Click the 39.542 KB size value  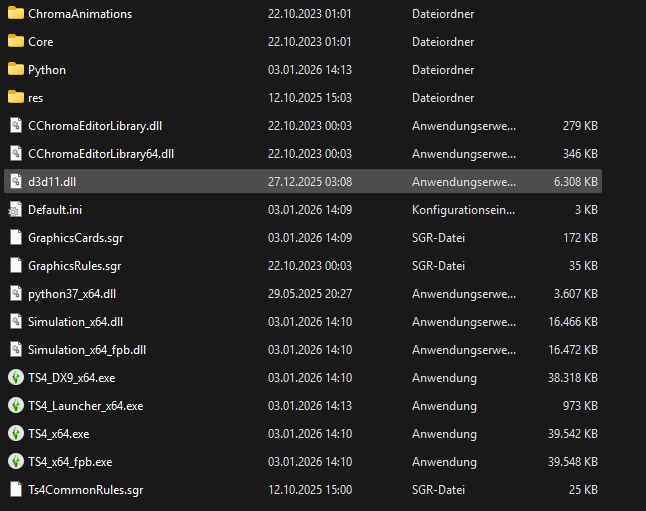tap(573, 434)
